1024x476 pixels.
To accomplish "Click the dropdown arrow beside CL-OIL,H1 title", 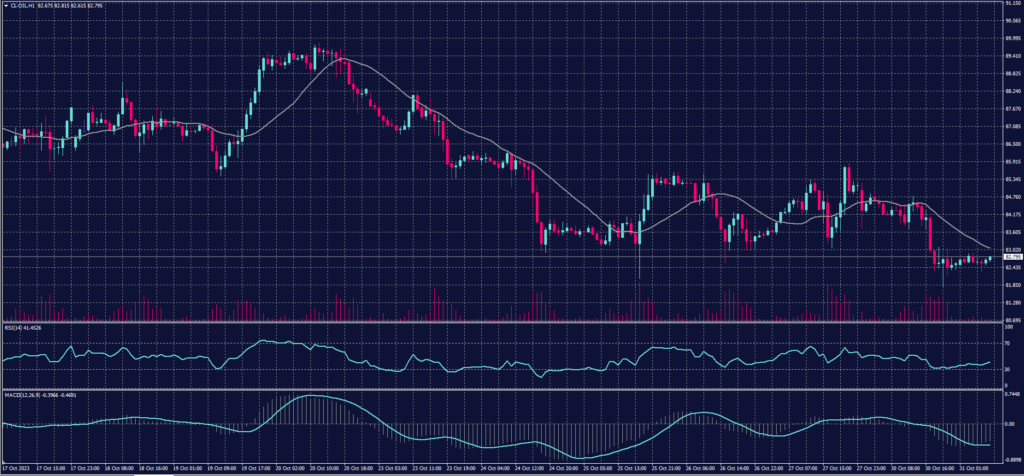I will coord(5,5).
